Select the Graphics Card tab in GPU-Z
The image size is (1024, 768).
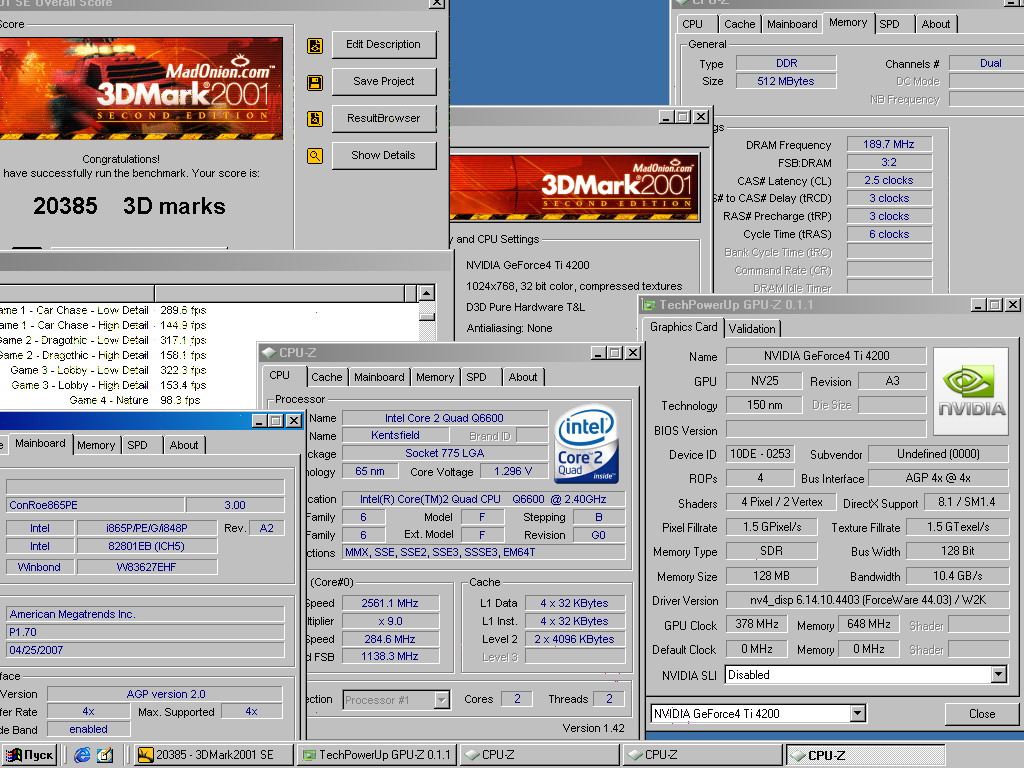coord(683,327)
